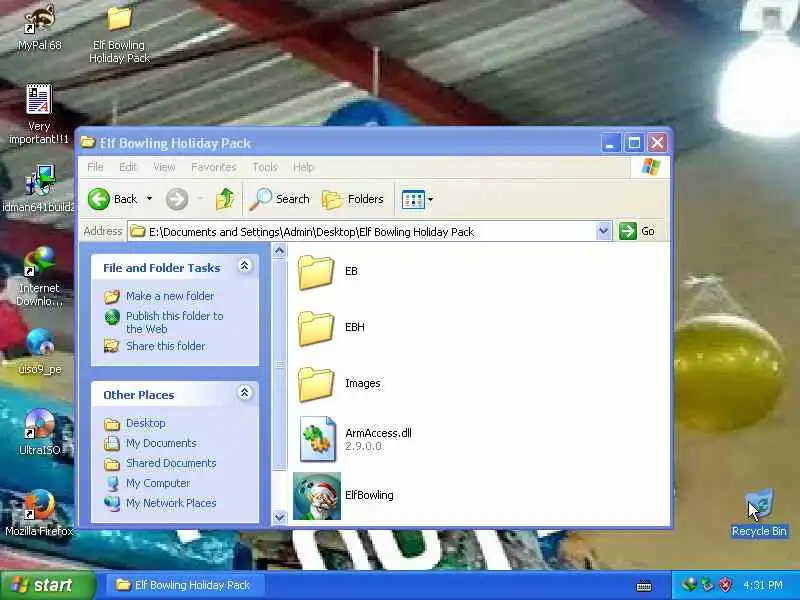Image resolution: width=800 pixels, height=600 pixels.
Task: Open the Elf Bowling Holiday Pack desktop folder
Action: coord(119,33)
